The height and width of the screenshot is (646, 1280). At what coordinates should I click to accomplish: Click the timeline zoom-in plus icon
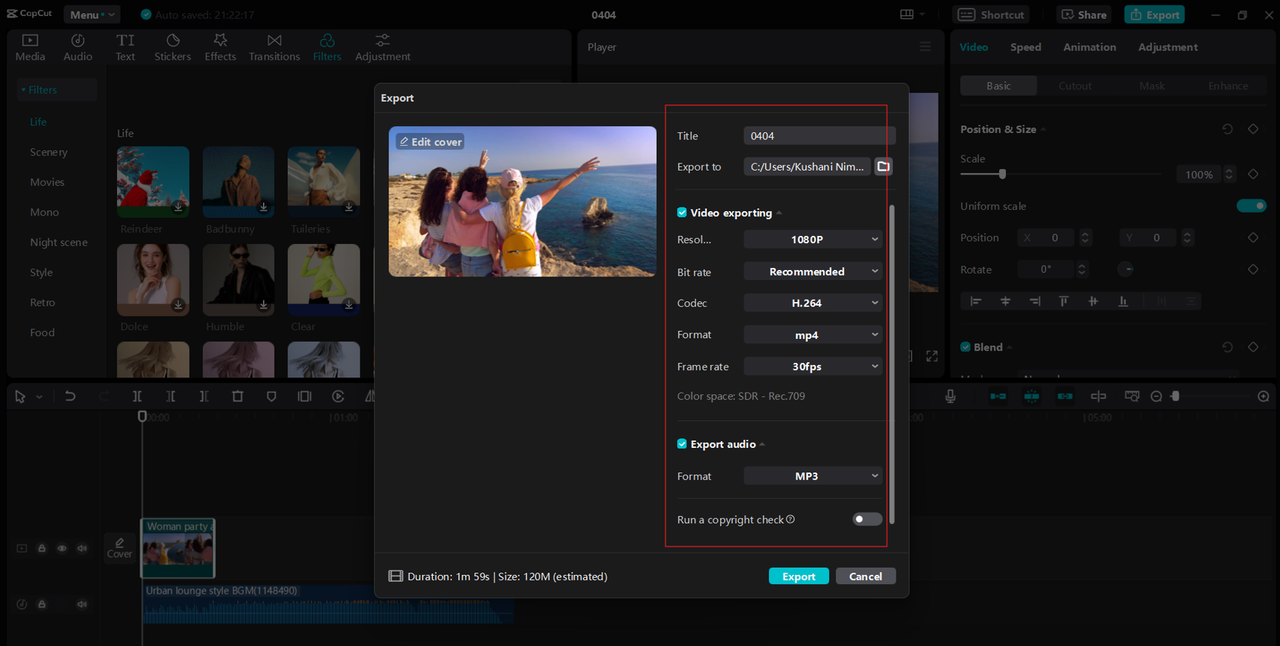tap(1264, 397)
